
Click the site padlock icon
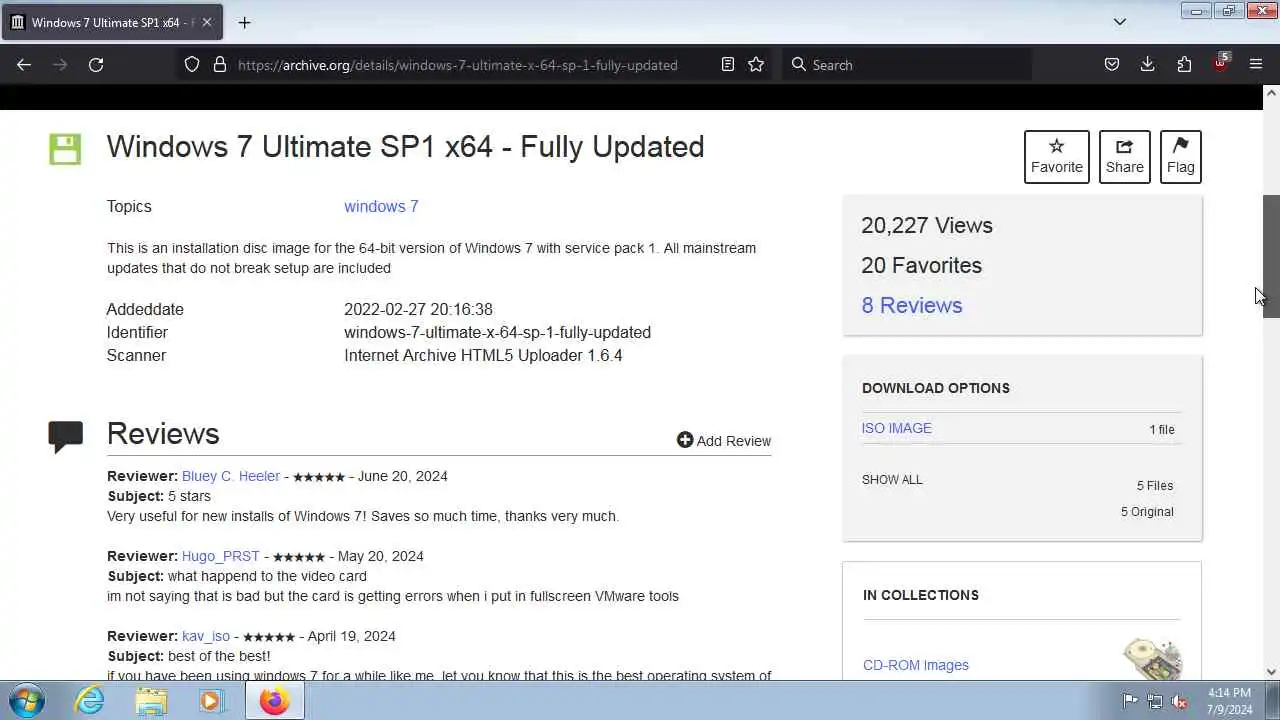220,64
